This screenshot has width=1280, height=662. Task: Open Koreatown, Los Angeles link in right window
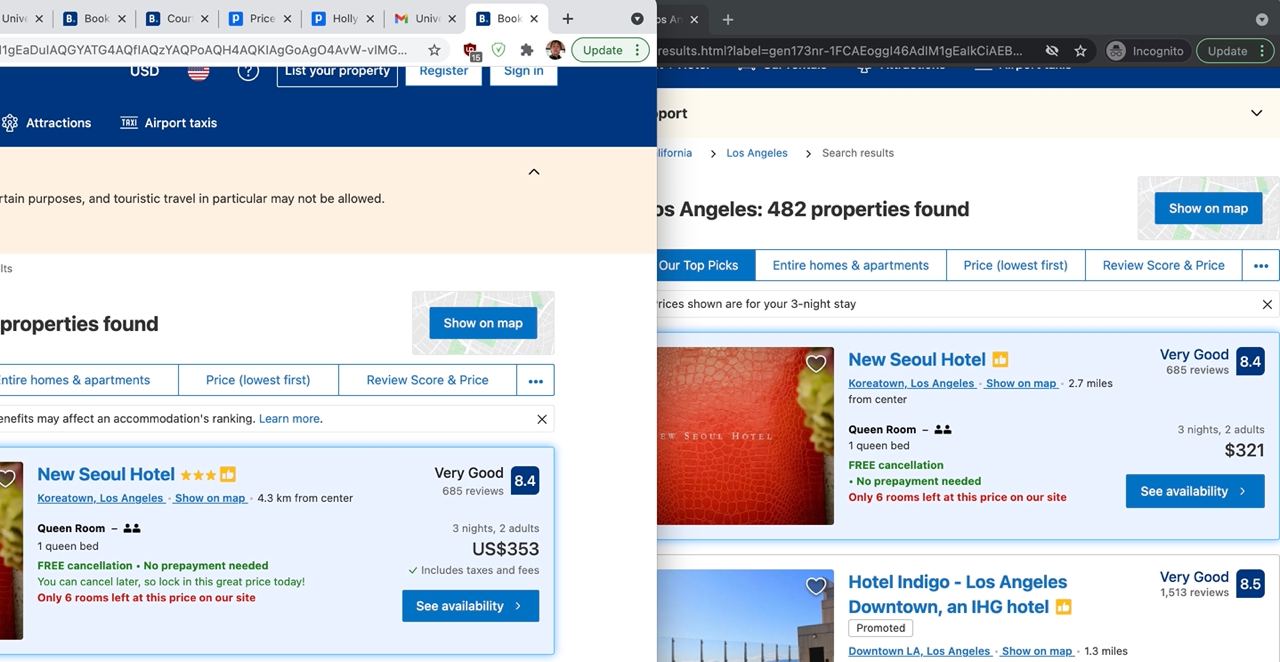911,383
